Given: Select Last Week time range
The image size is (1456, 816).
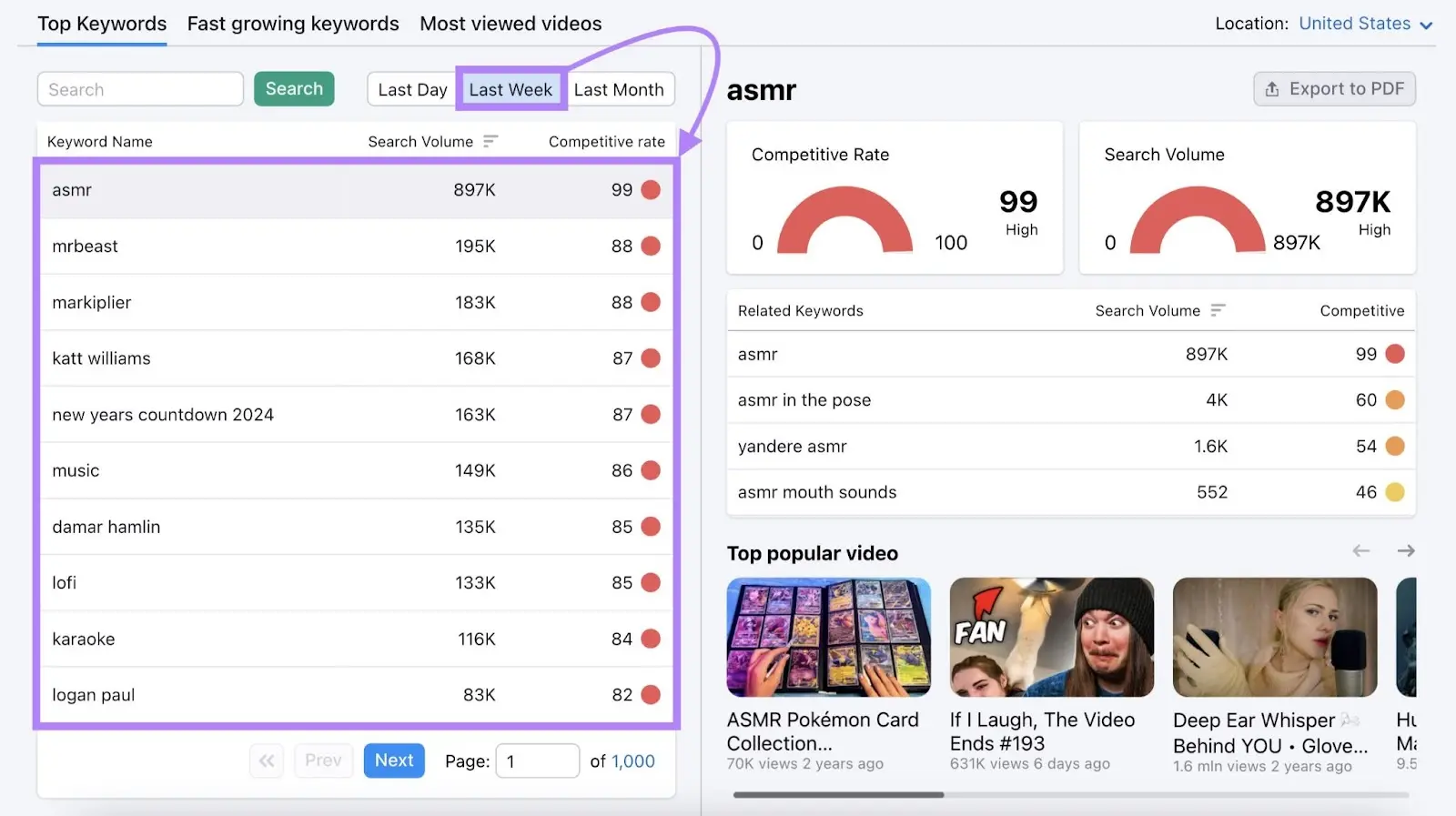Looking at the screenshot, I should (511, 89).
